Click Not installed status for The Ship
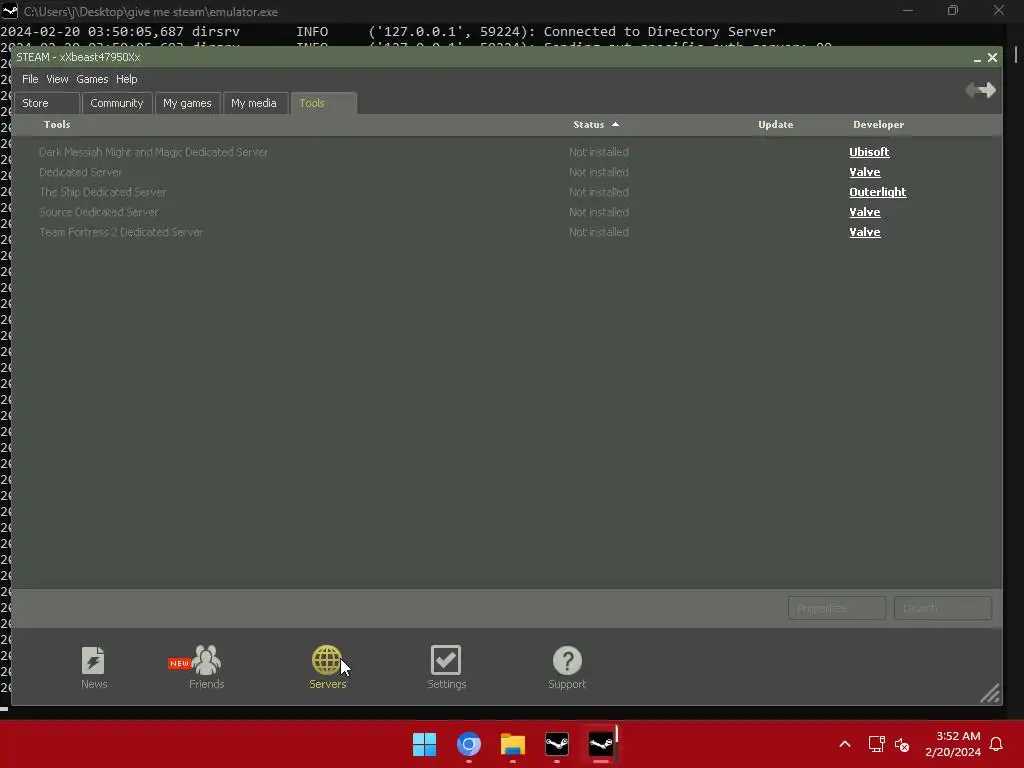Image resolution: width=1024 pixels, height=768 pixels. point(599,192)
